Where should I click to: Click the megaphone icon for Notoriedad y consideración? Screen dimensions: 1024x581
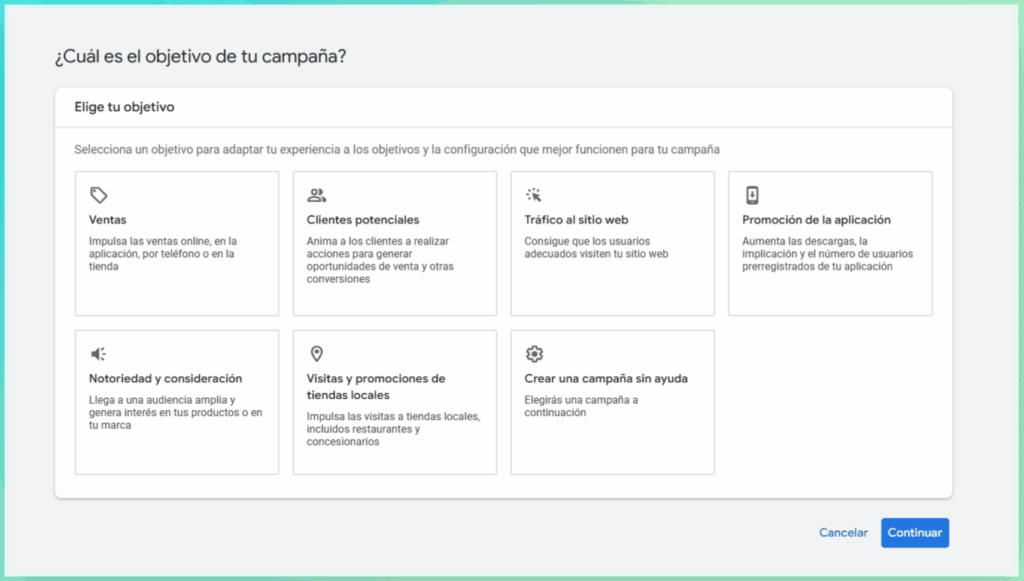tap(99, 354)
